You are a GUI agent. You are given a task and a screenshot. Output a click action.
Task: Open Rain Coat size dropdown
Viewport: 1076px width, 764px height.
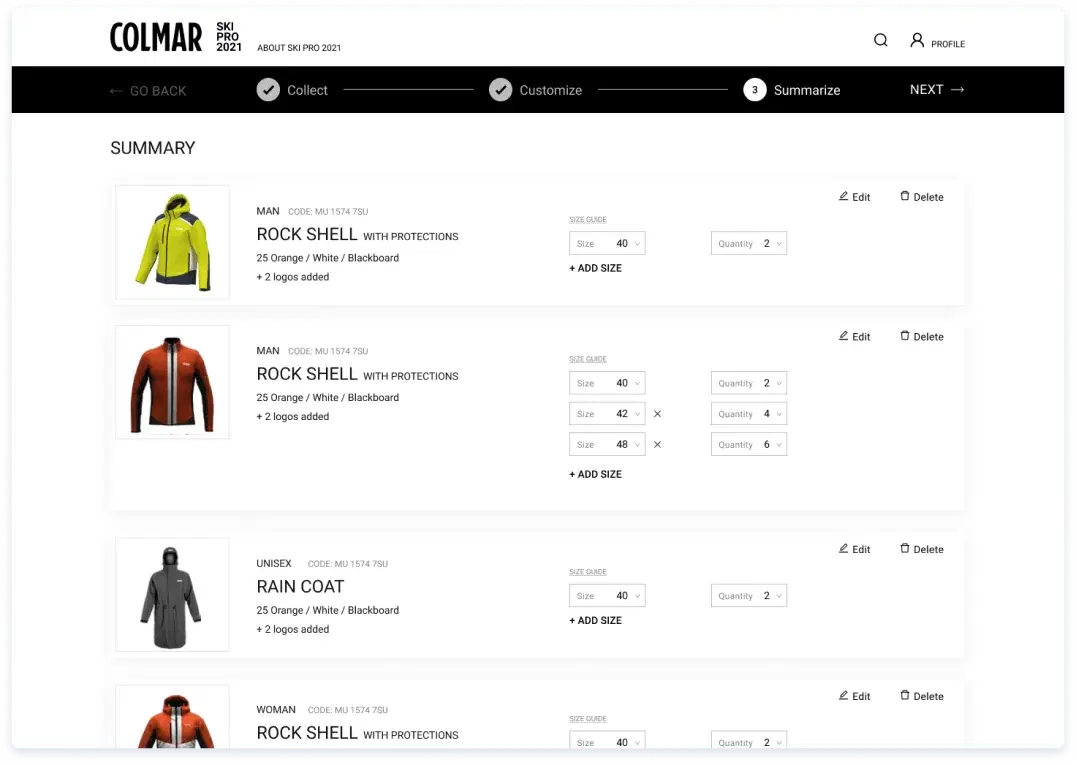[607, 596]
